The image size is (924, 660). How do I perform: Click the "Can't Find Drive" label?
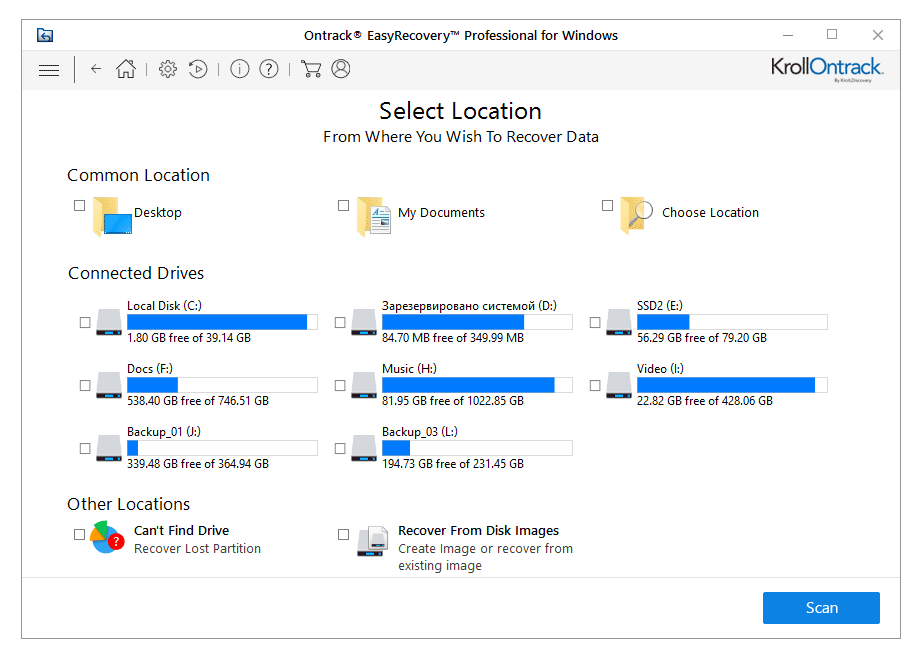click(182, 530)
